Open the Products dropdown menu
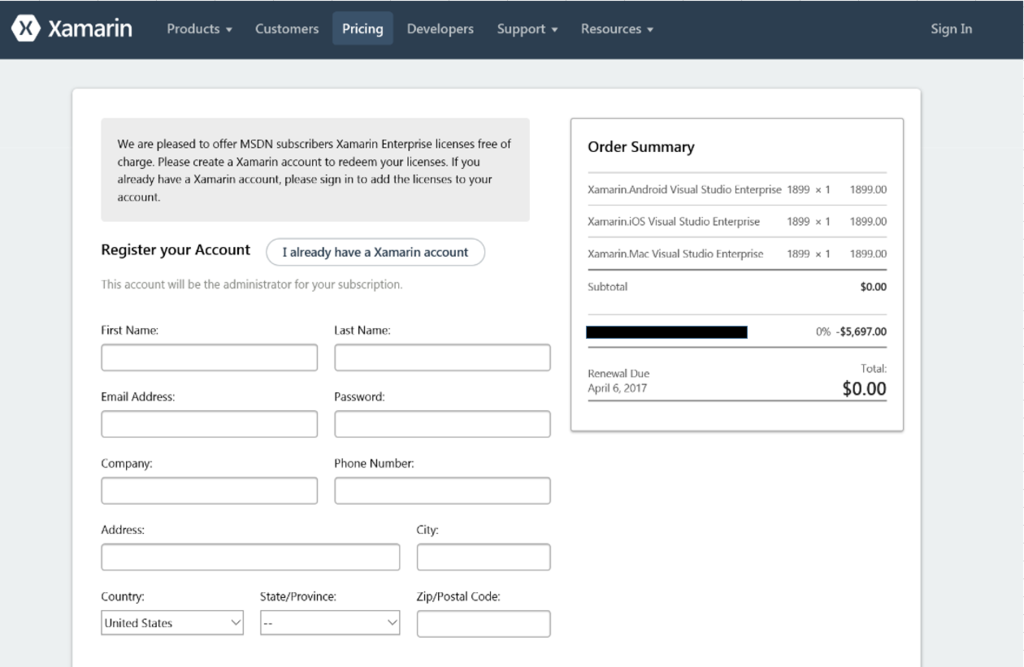This screenshot has width=1024, height=667. pos(199,29)
